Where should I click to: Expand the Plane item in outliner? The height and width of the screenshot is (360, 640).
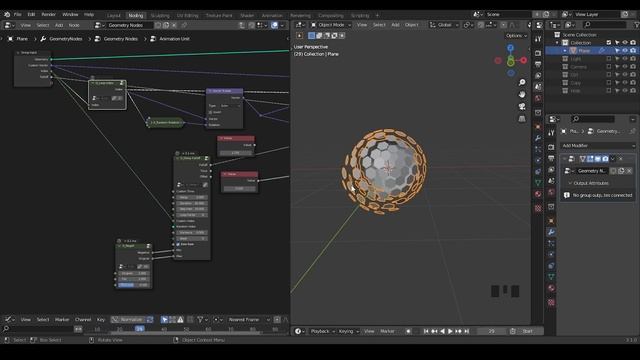(x=565, y=51)
